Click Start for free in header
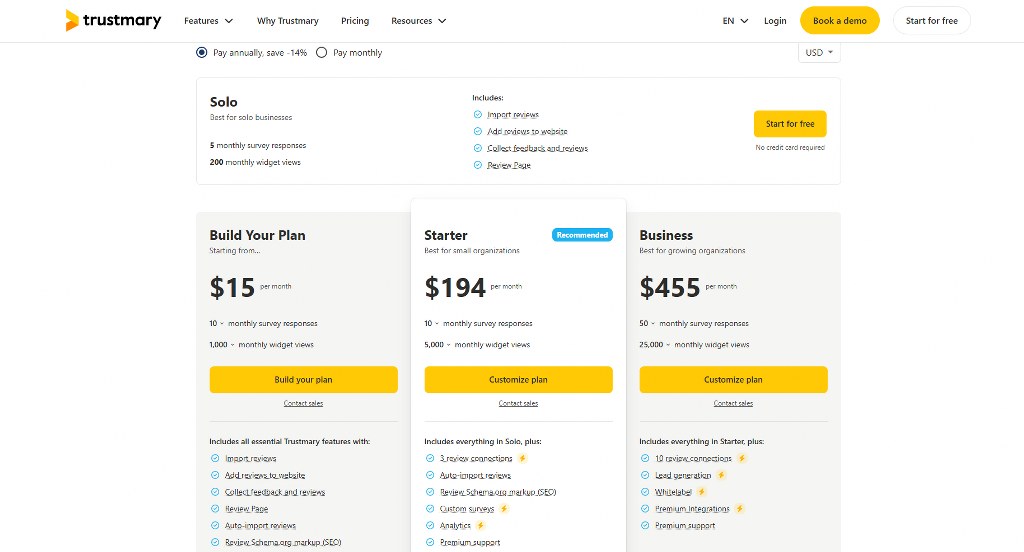The width and height of the screenshot is (1024, 552). pyautogui.click(x=931, y=21)
